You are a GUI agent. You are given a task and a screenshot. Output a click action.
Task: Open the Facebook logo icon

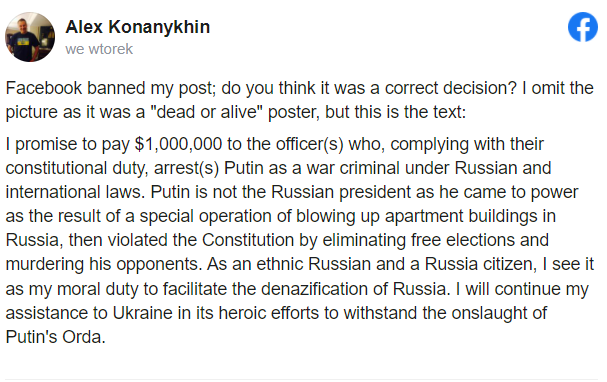pos(583,27)
